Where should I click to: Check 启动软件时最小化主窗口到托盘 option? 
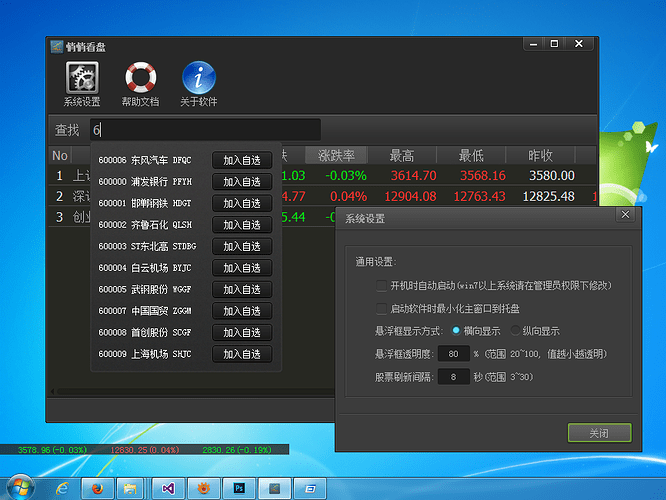tap(381, 309)
